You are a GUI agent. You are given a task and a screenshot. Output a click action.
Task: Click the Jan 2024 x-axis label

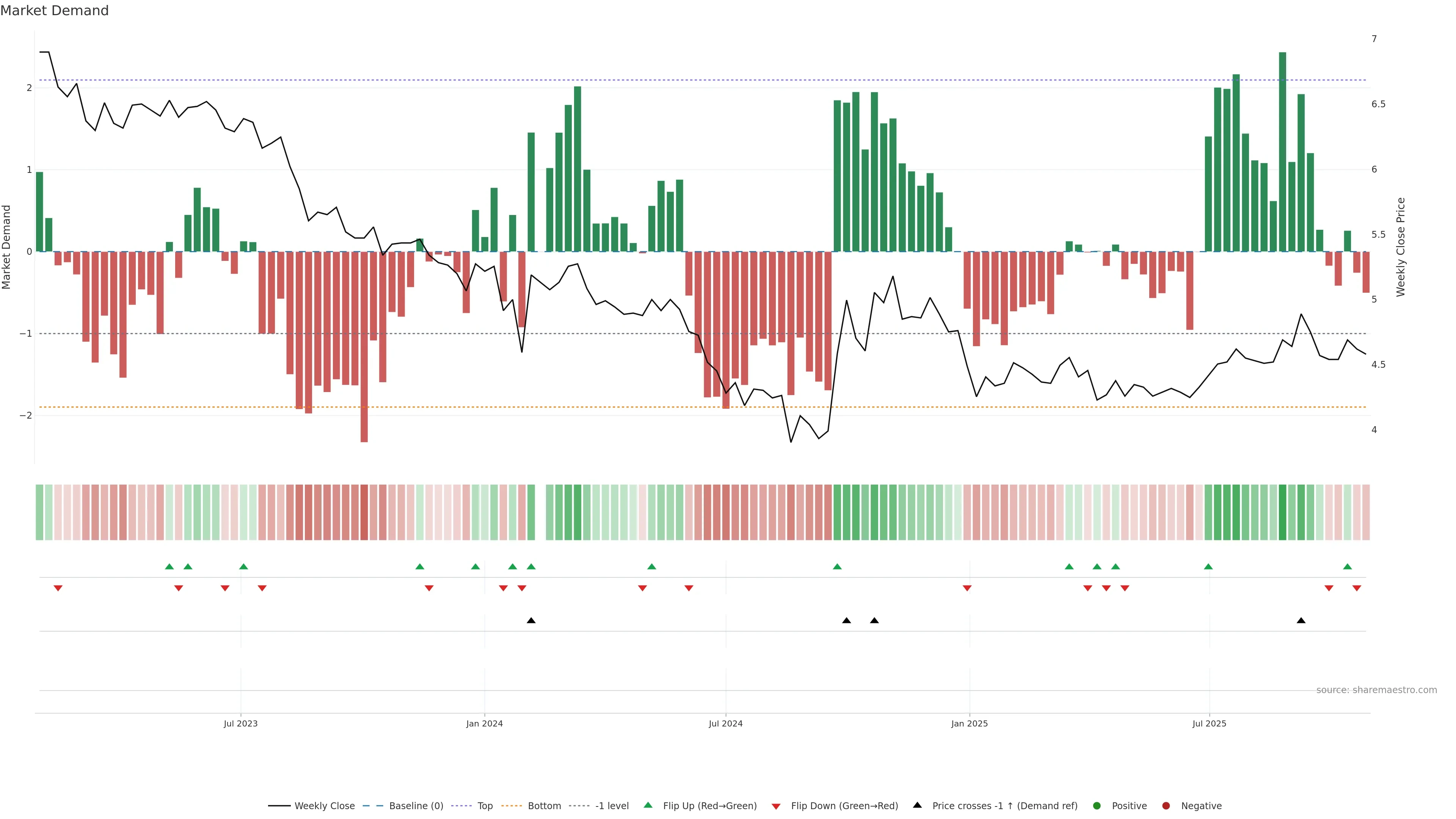(485, 723)
